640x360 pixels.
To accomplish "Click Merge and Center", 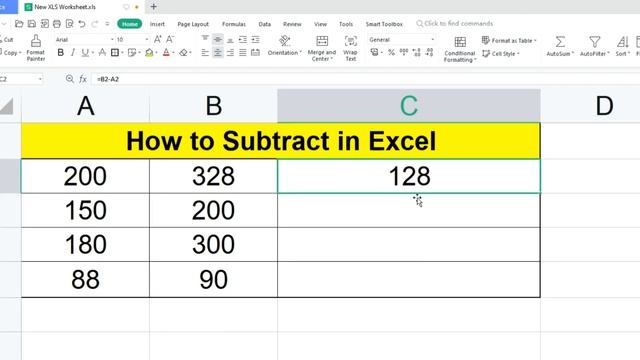I will point(322,48).
